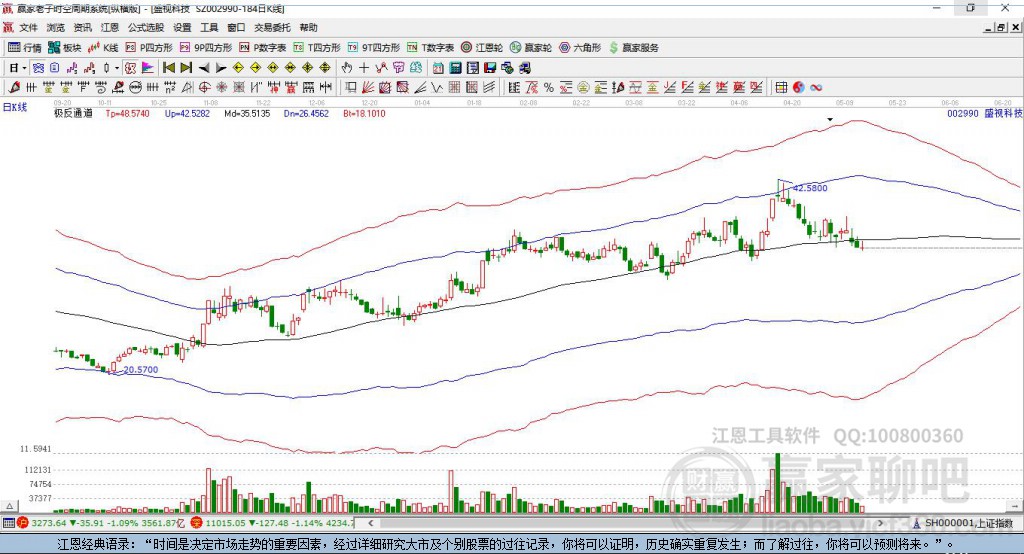Image resolution: width=1024 pixels, height=554 pixels.
Task: Select the hand pan tool
Action: point(346,68)
